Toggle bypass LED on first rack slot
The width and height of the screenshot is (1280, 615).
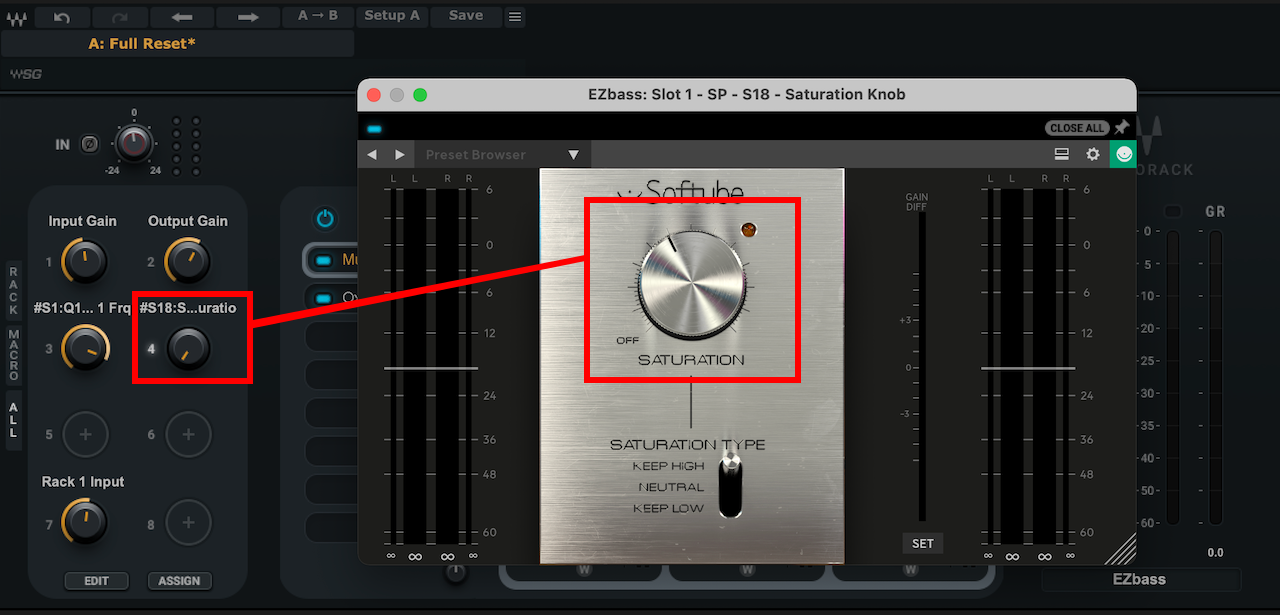tap(323, 260)
